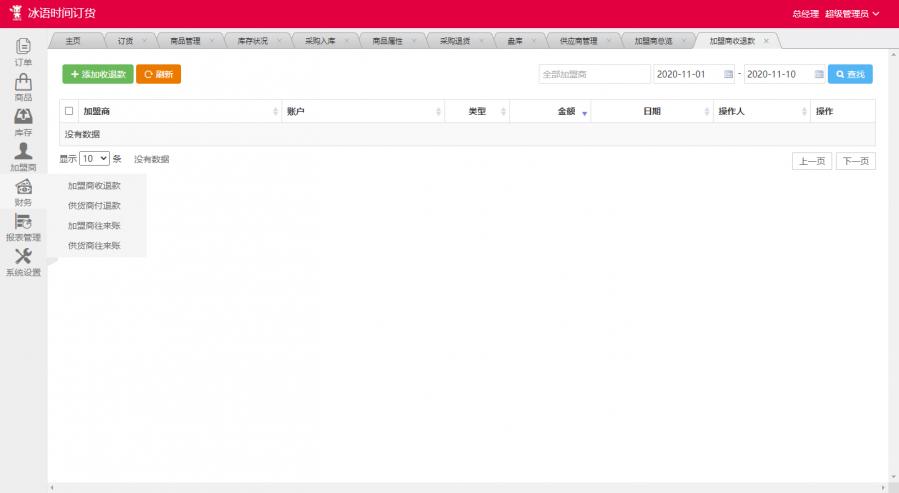899x493 pixels.
Task: Click the orange 刷新 refresh button
Action: coord(158,74)
